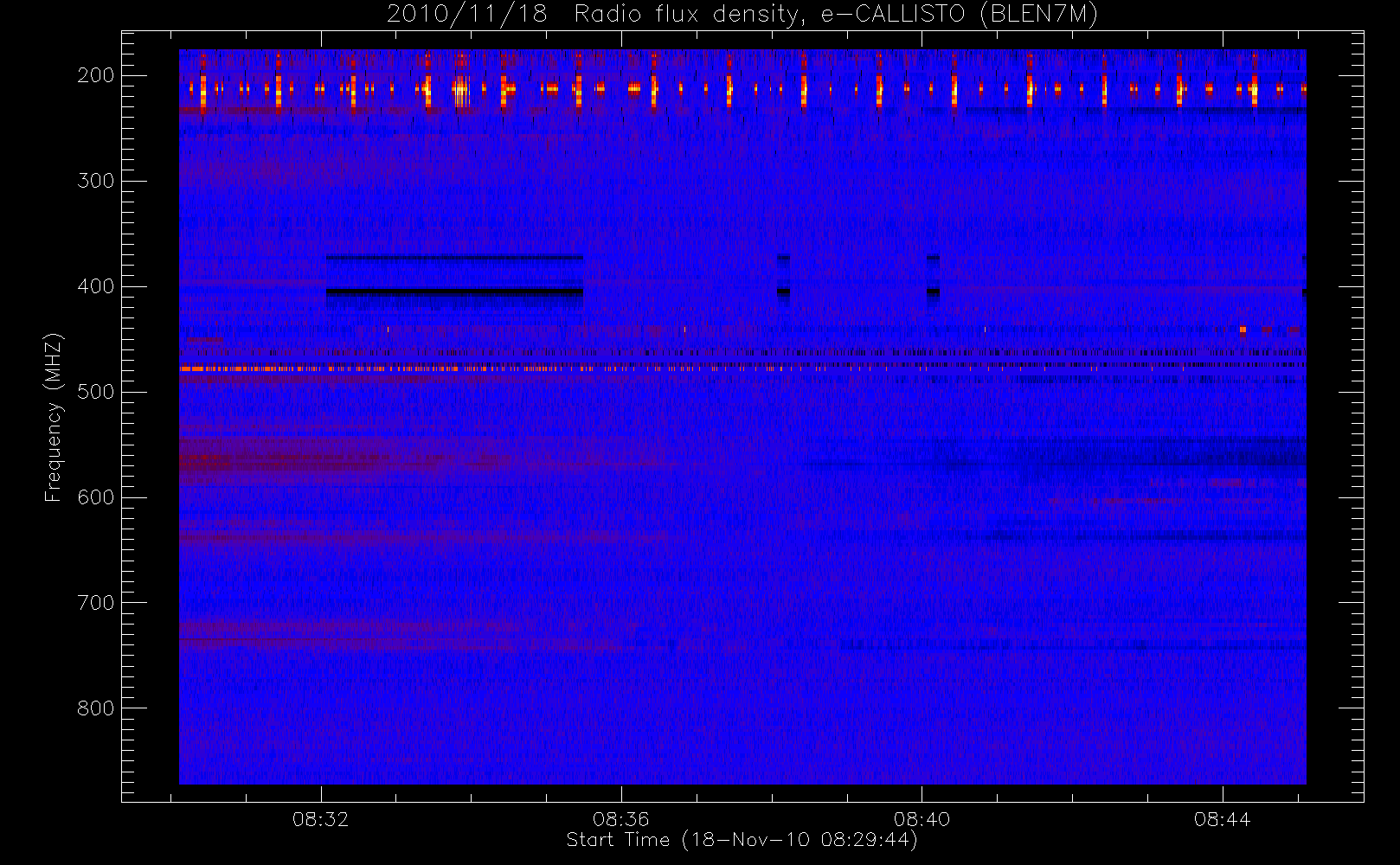Click the 08:36 time tick label
Image resolution: width=1400 pixels, height=865 pixels.
pos(621,819)
